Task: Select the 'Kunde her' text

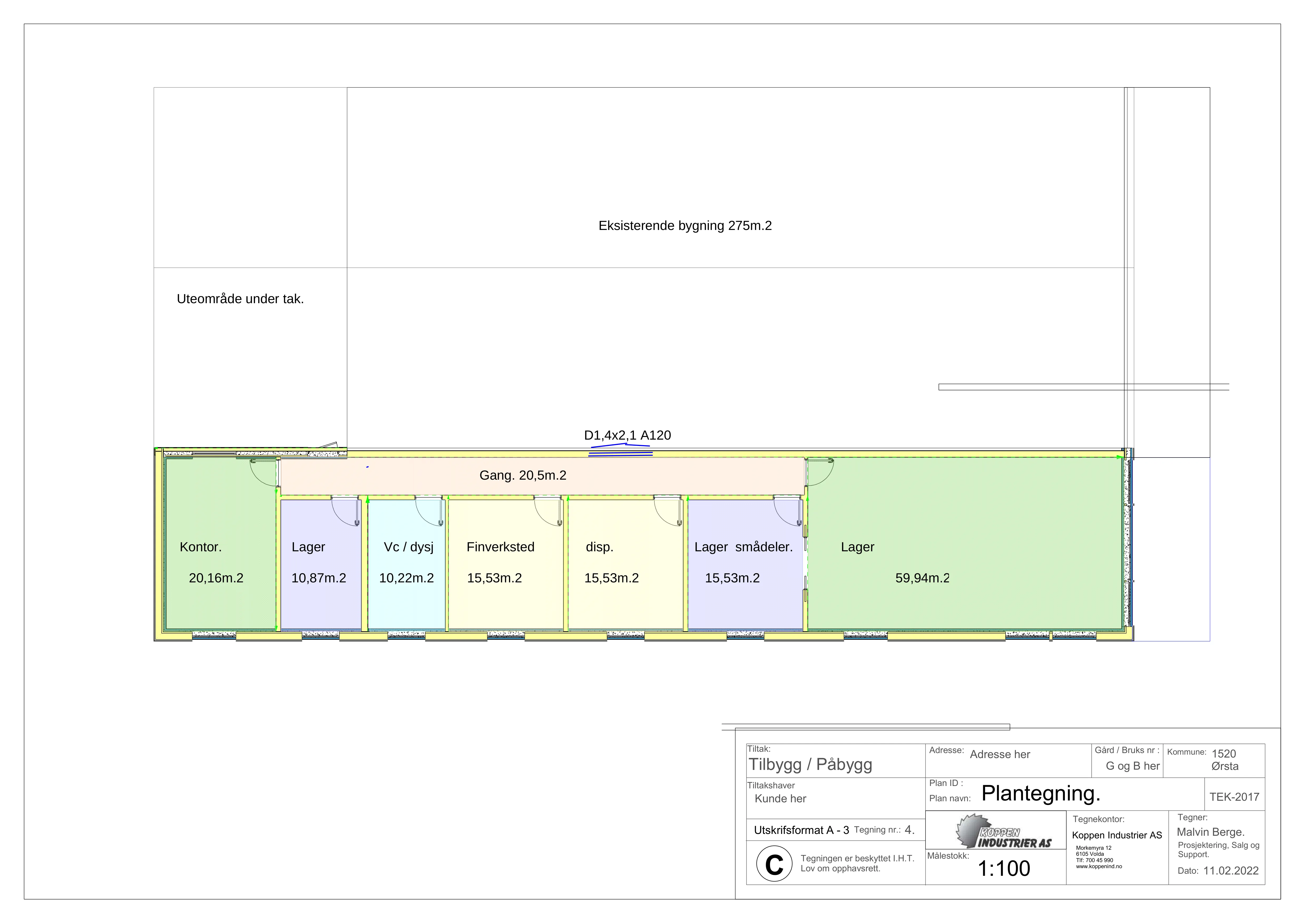Action: click(x=780, y=798)
